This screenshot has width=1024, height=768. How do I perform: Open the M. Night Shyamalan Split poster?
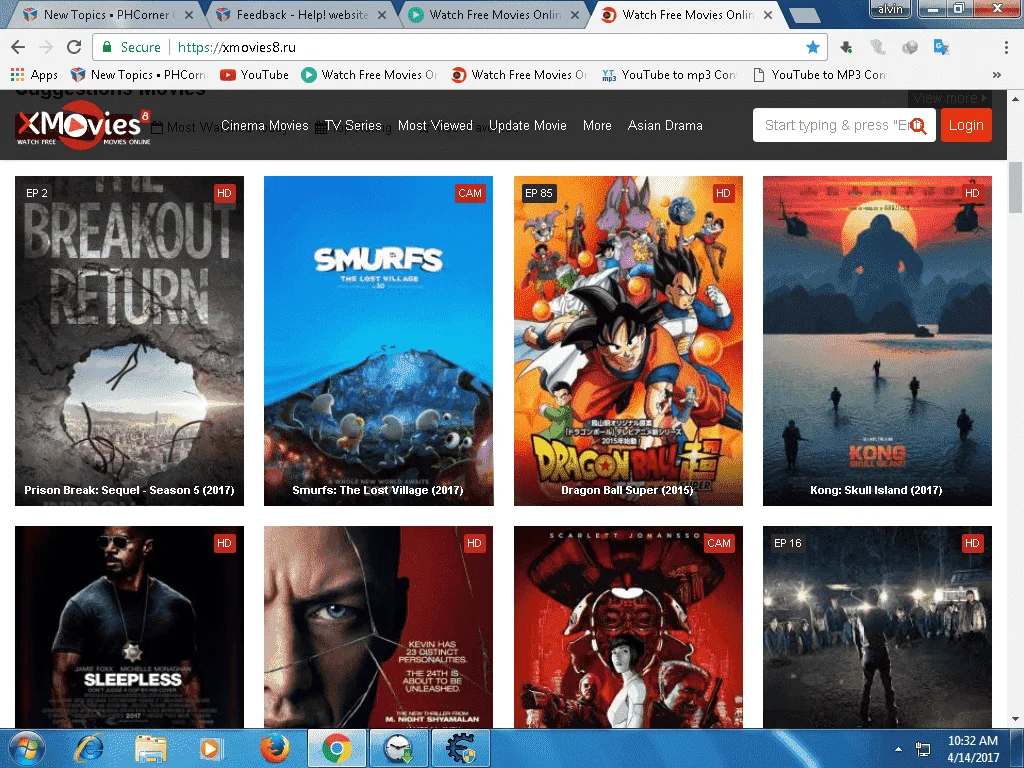[378, 627]
